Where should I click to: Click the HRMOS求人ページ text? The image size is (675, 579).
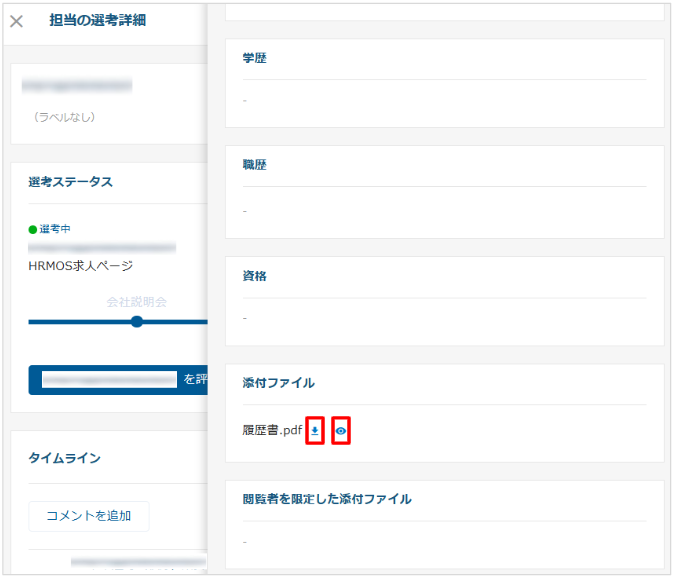tap(81, 266)
